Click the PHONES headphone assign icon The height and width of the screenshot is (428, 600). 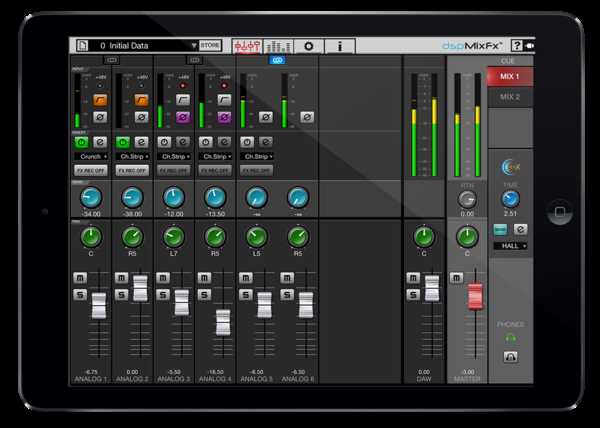(x=510, y=357)
